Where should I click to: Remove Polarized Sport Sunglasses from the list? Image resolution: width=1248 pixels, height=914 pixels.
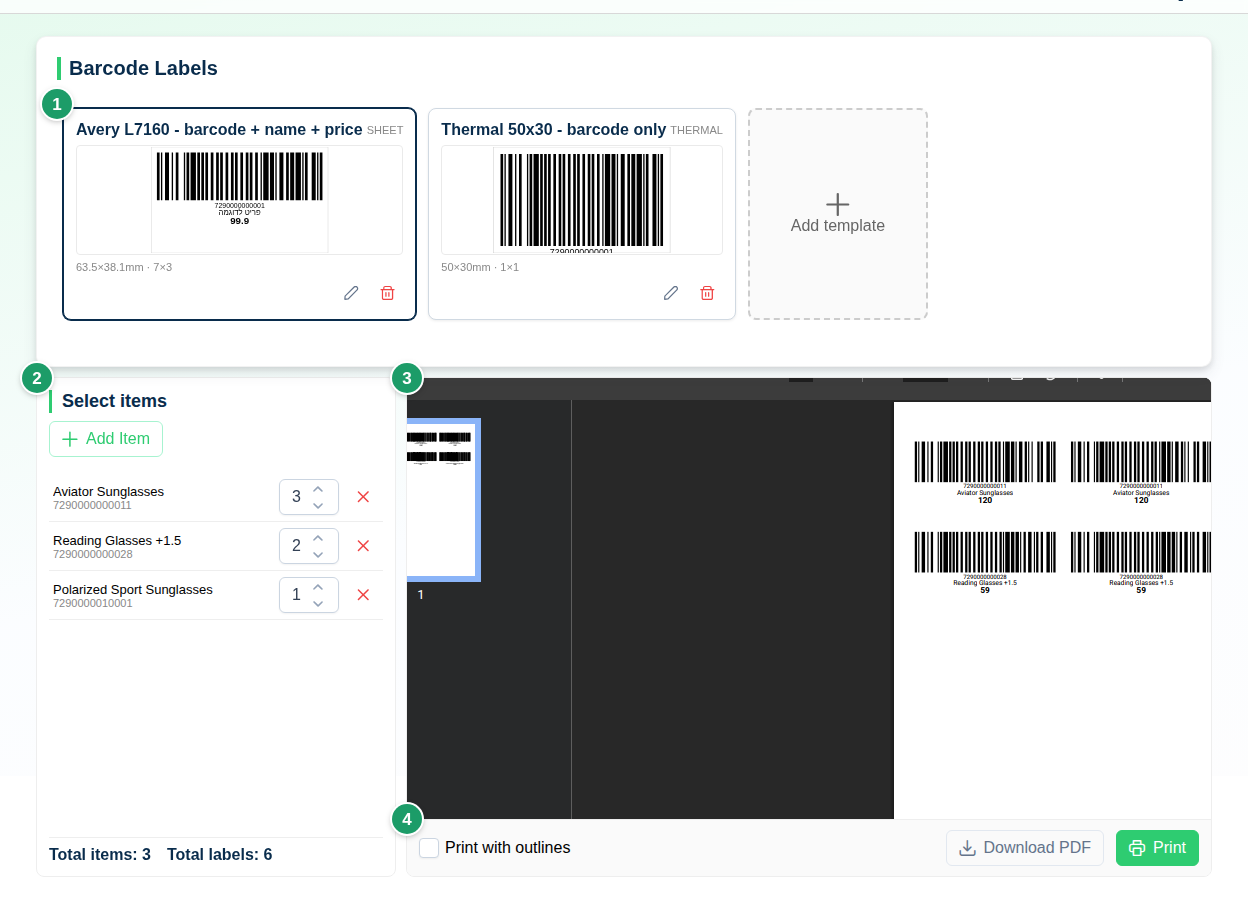pyautogui.click(x=363, y=595)
